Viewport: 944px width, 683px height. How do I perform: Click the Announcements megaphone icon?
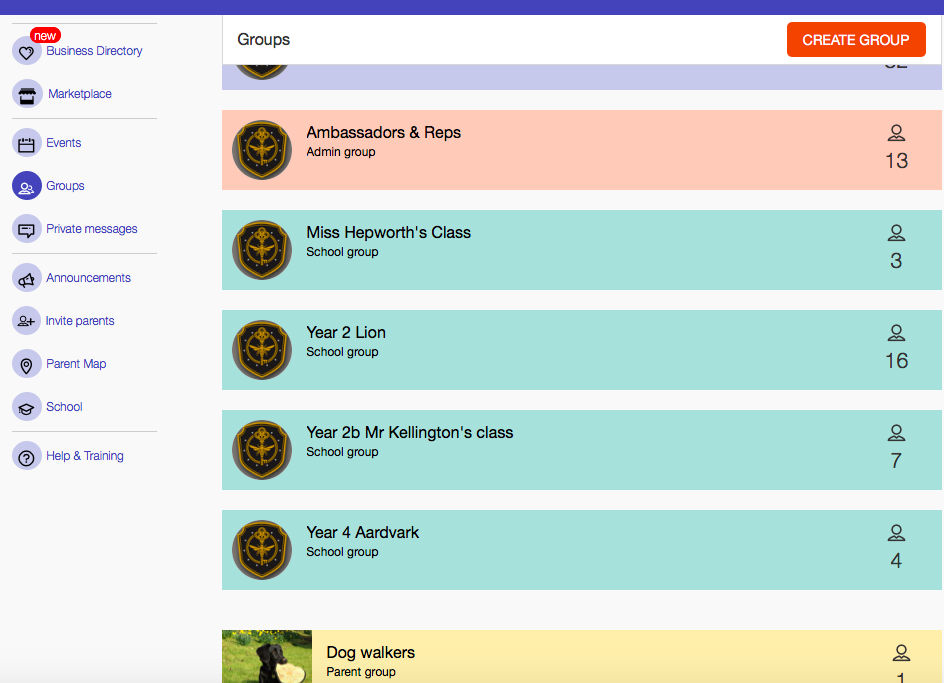26,278
